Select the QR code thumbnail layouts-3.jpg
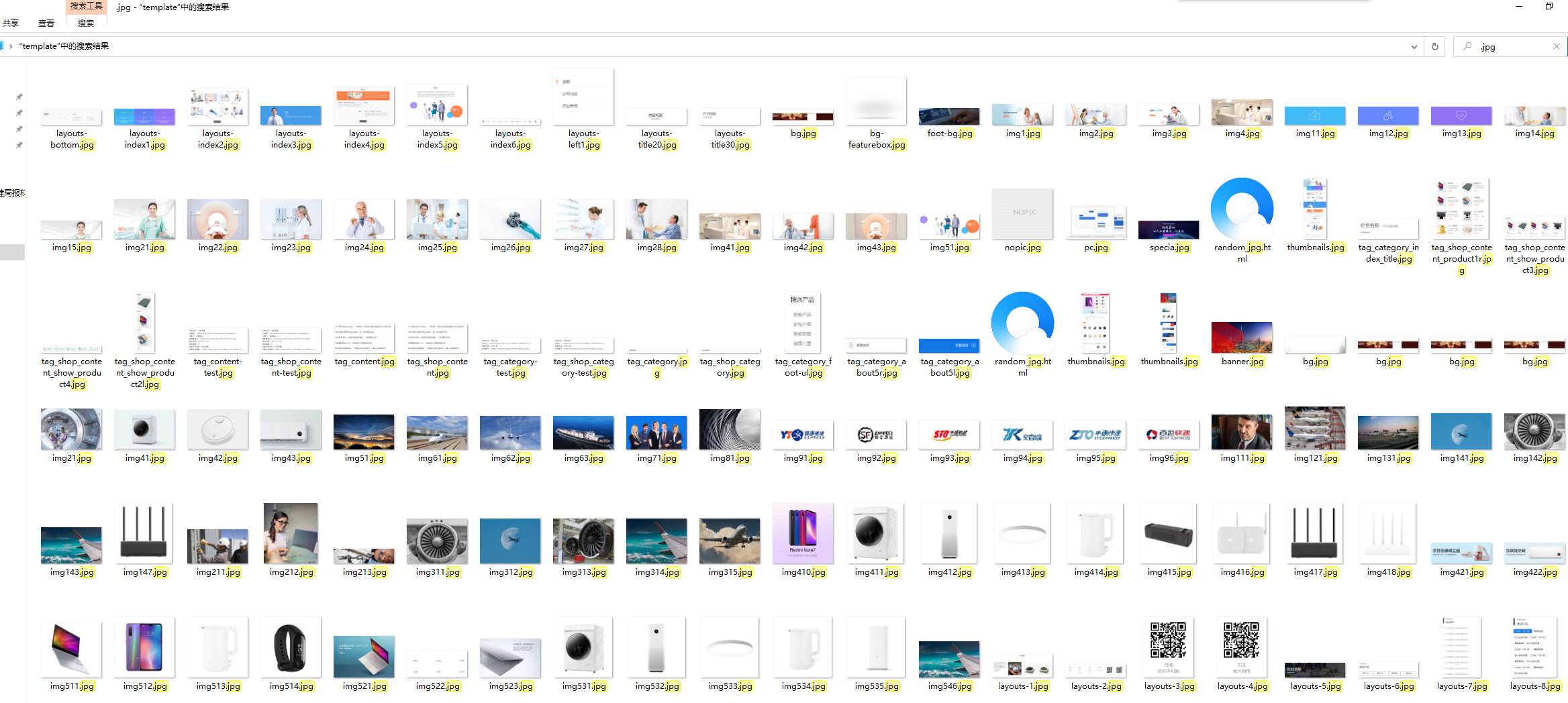 (1168, 646)
